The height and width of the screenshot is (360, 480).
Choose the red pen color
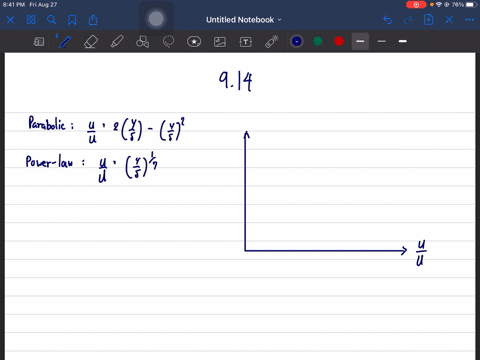pyautogui.click(x=339, y=41)
